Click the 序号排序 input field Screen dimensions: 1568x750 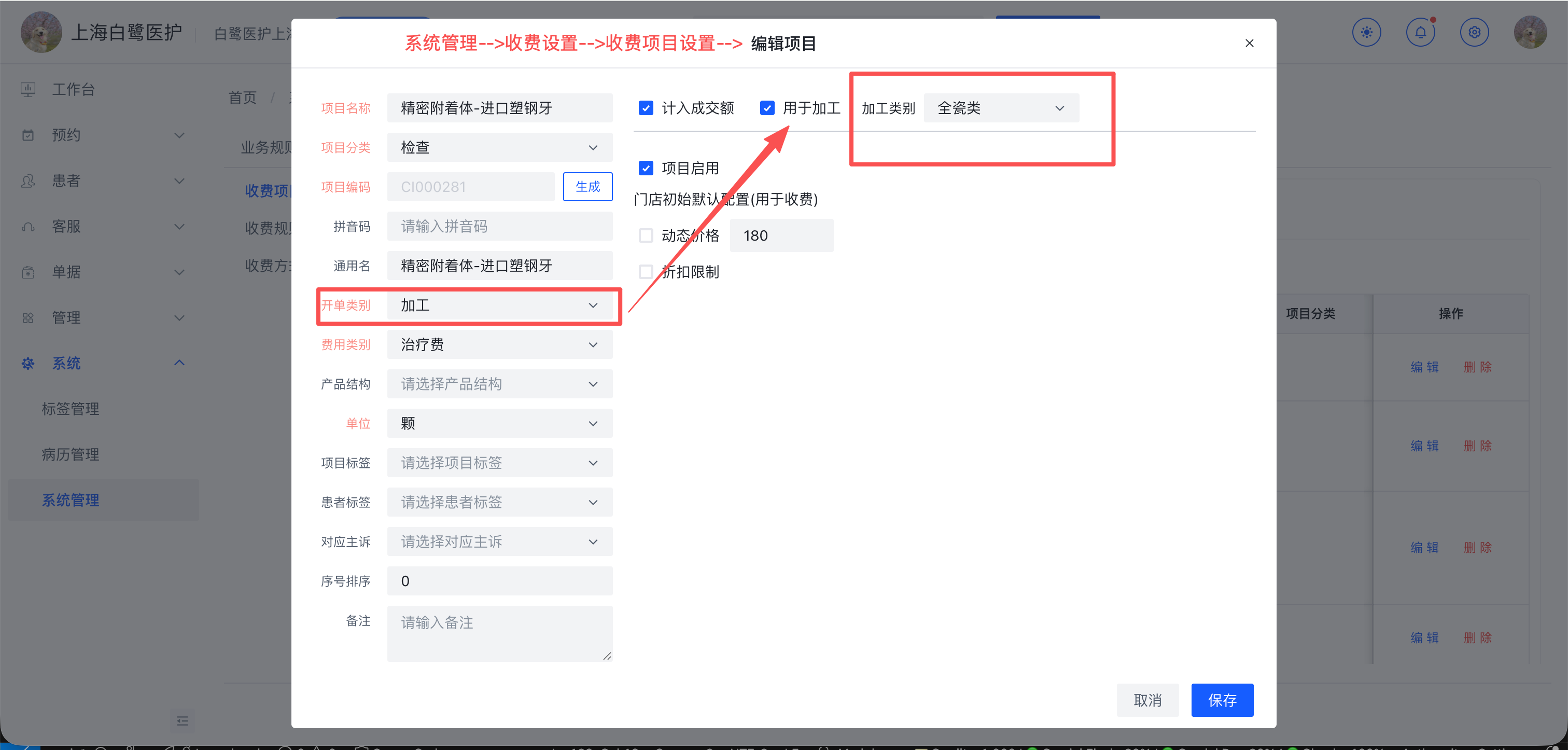(500, 581)
